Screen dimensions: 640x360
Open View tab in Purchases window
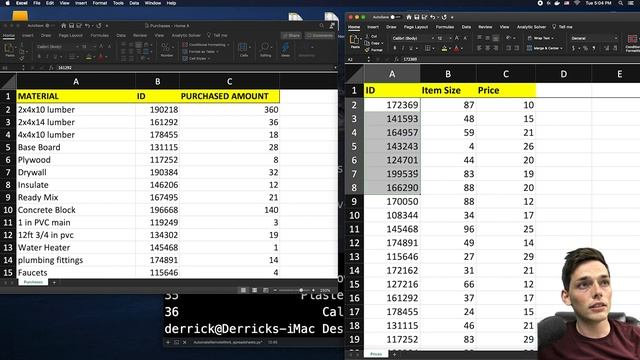pyautogui.click(x=159, y=36)
